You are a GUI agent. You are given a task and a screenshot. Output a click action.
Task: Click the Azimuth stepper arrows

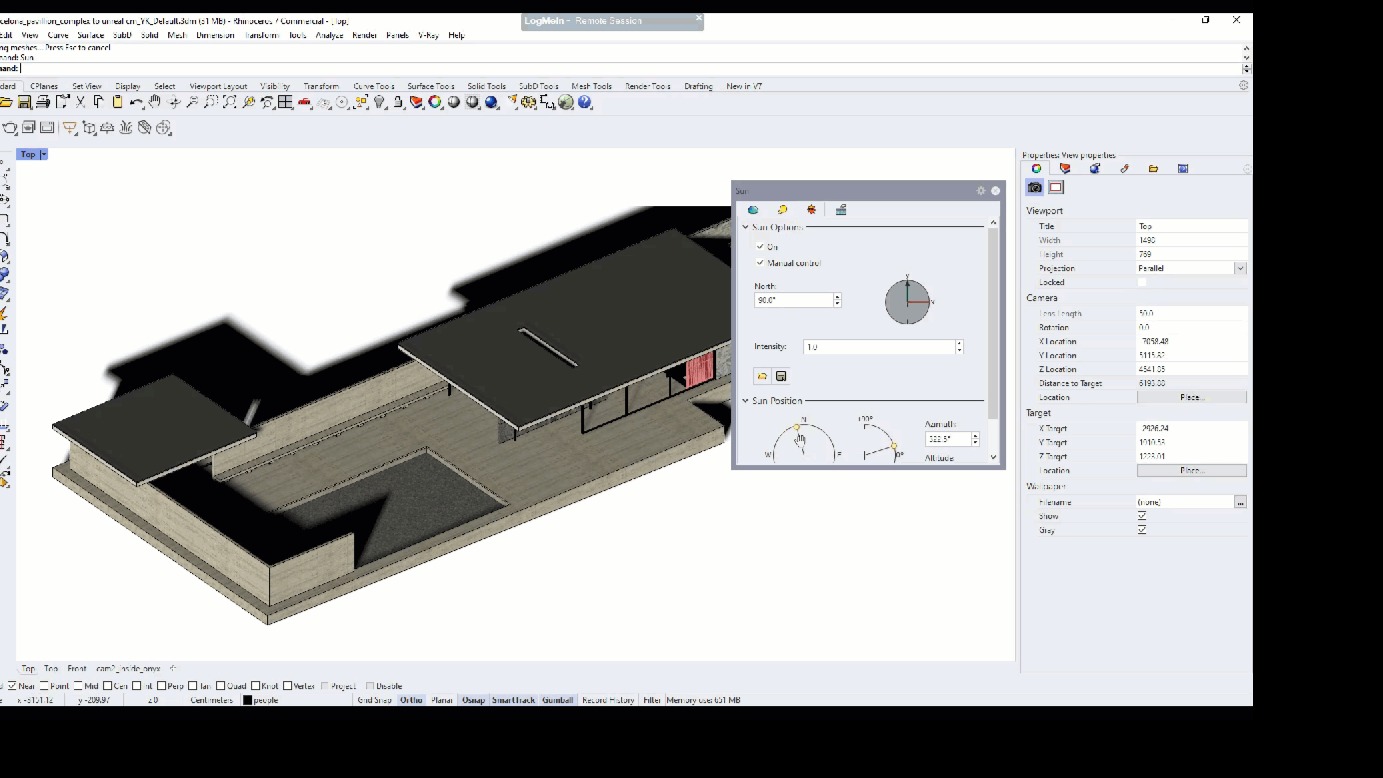(x=975, y=439)
